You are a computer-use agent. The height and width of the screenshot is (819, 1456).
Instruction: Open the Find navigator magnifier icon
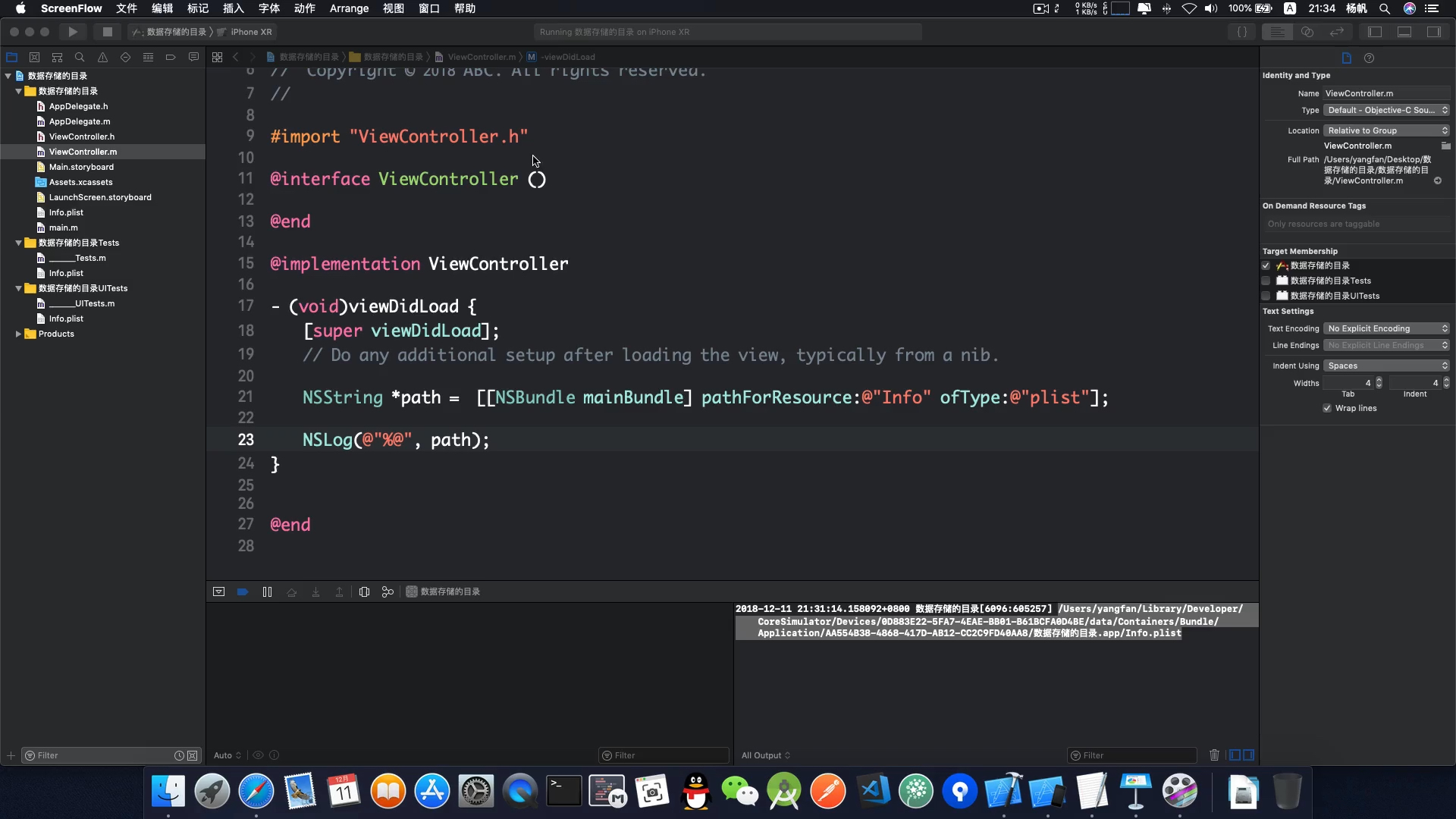click(80, 57)
